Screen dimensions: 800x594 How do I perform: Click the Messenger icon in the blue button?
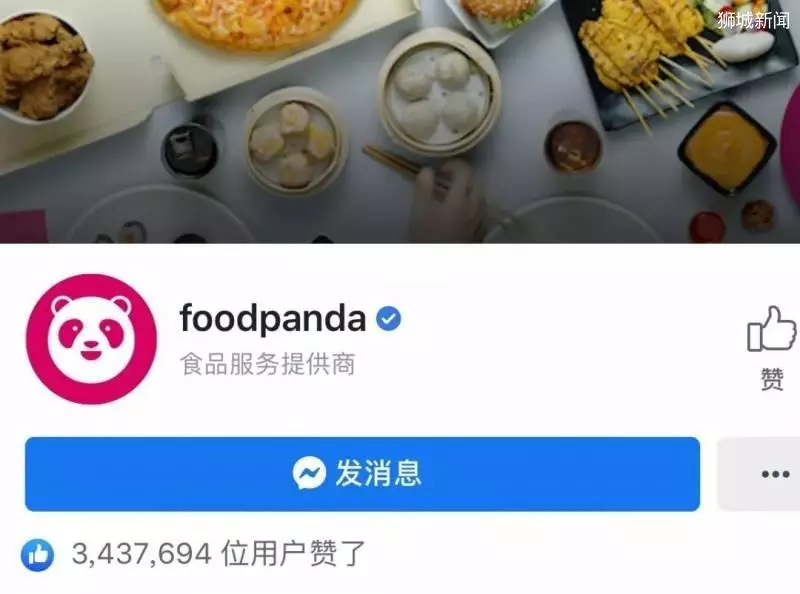coord(309,473)
